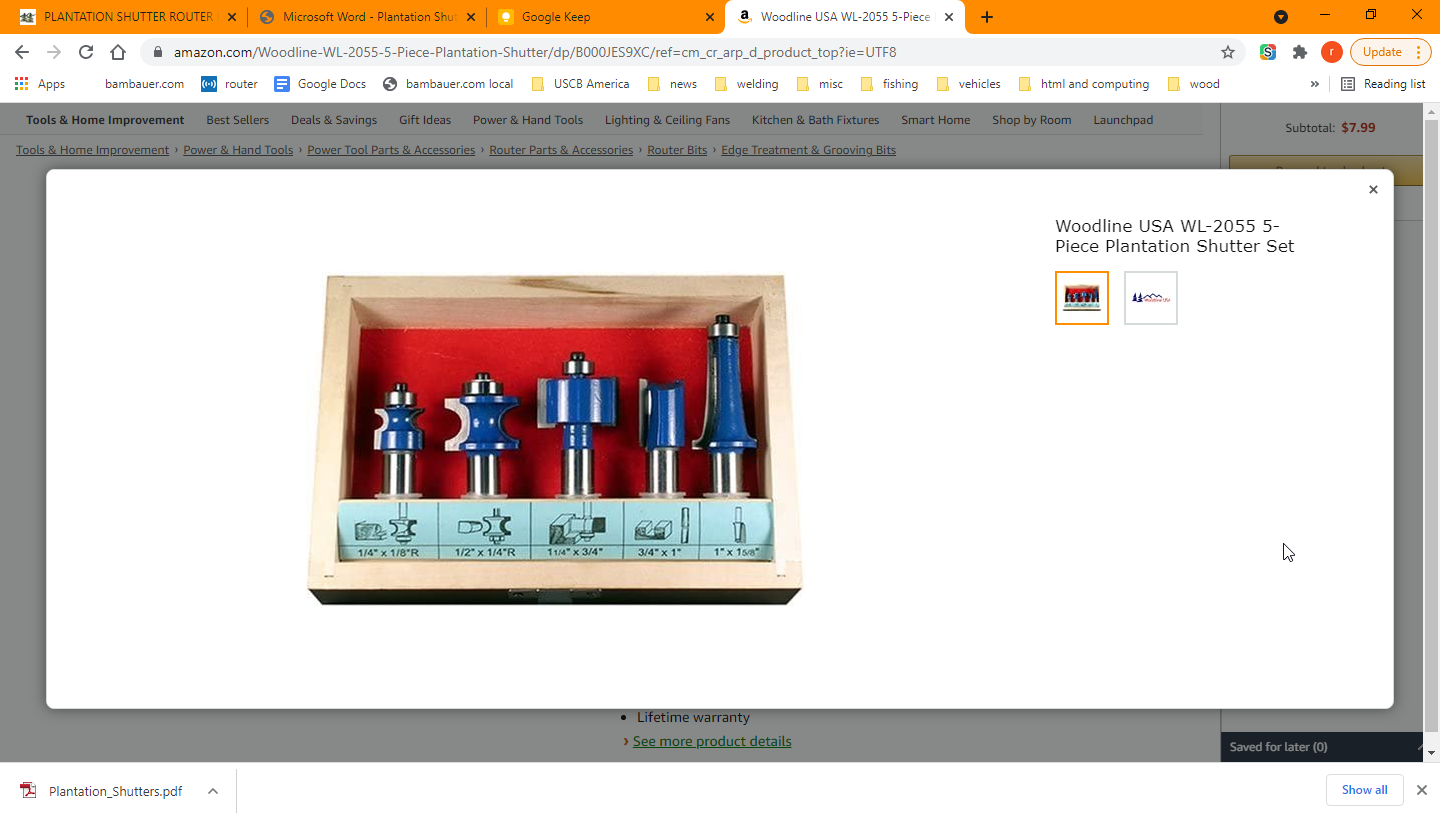Open the Extensions puzzle icon

(1300, 52)
